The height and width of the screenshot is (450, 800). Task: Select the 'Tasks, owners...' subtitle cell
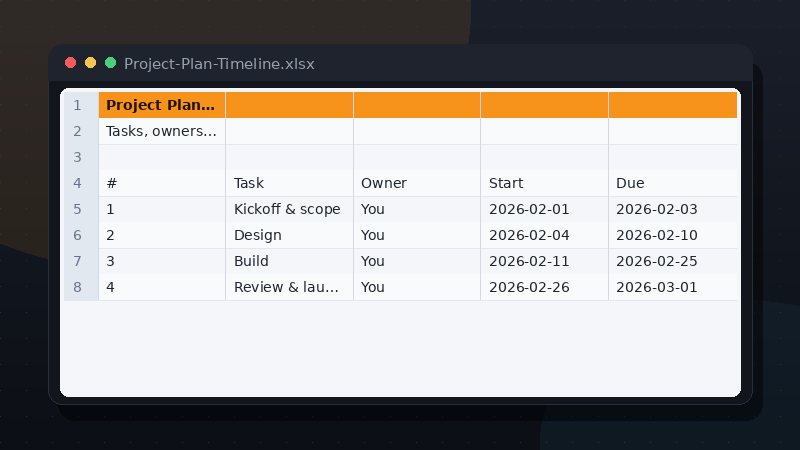click(162, 131)
